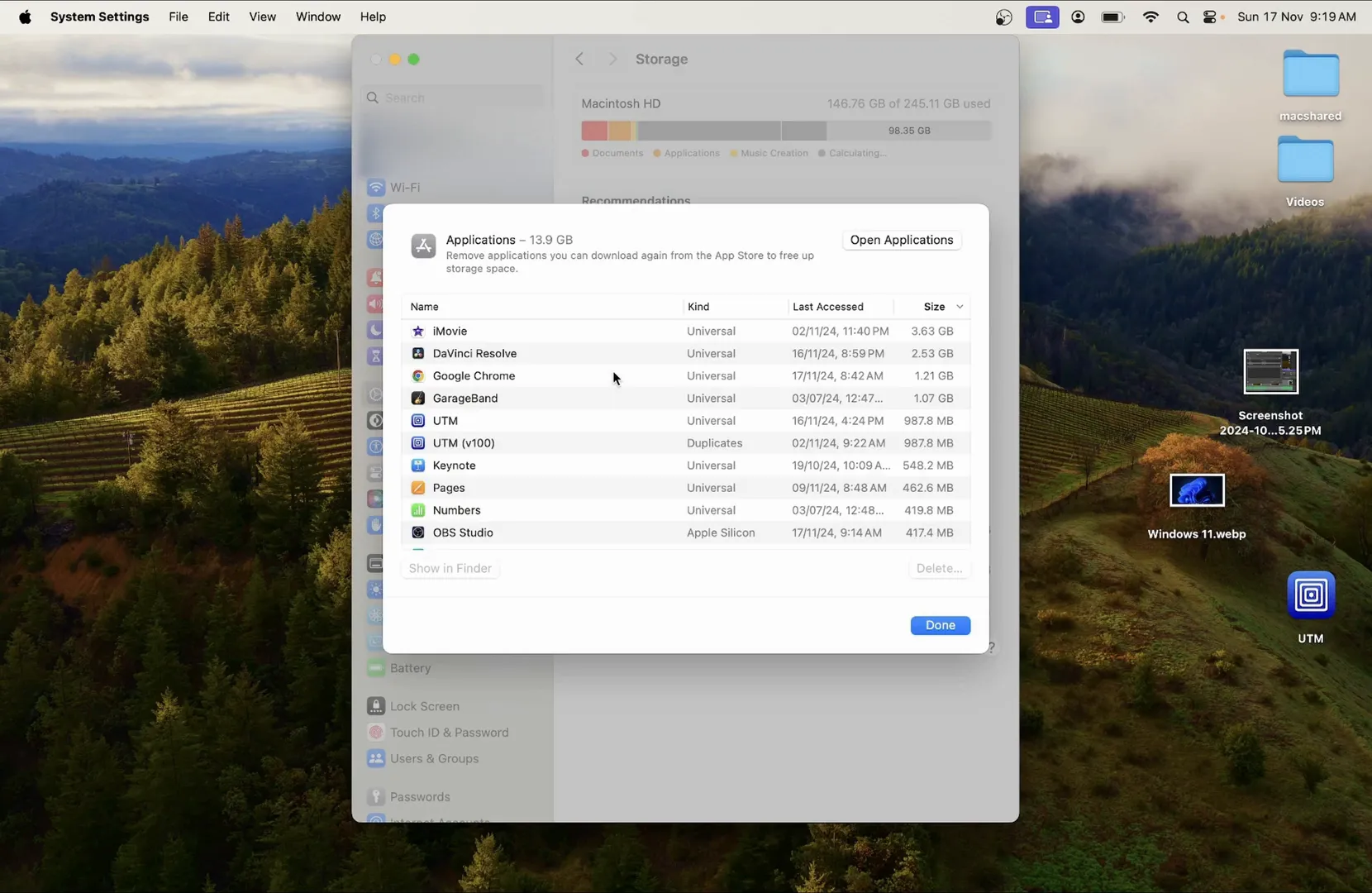Select the OBS Studio row
The width and height of the screenshot is (1372, 893).
(685, 532)
